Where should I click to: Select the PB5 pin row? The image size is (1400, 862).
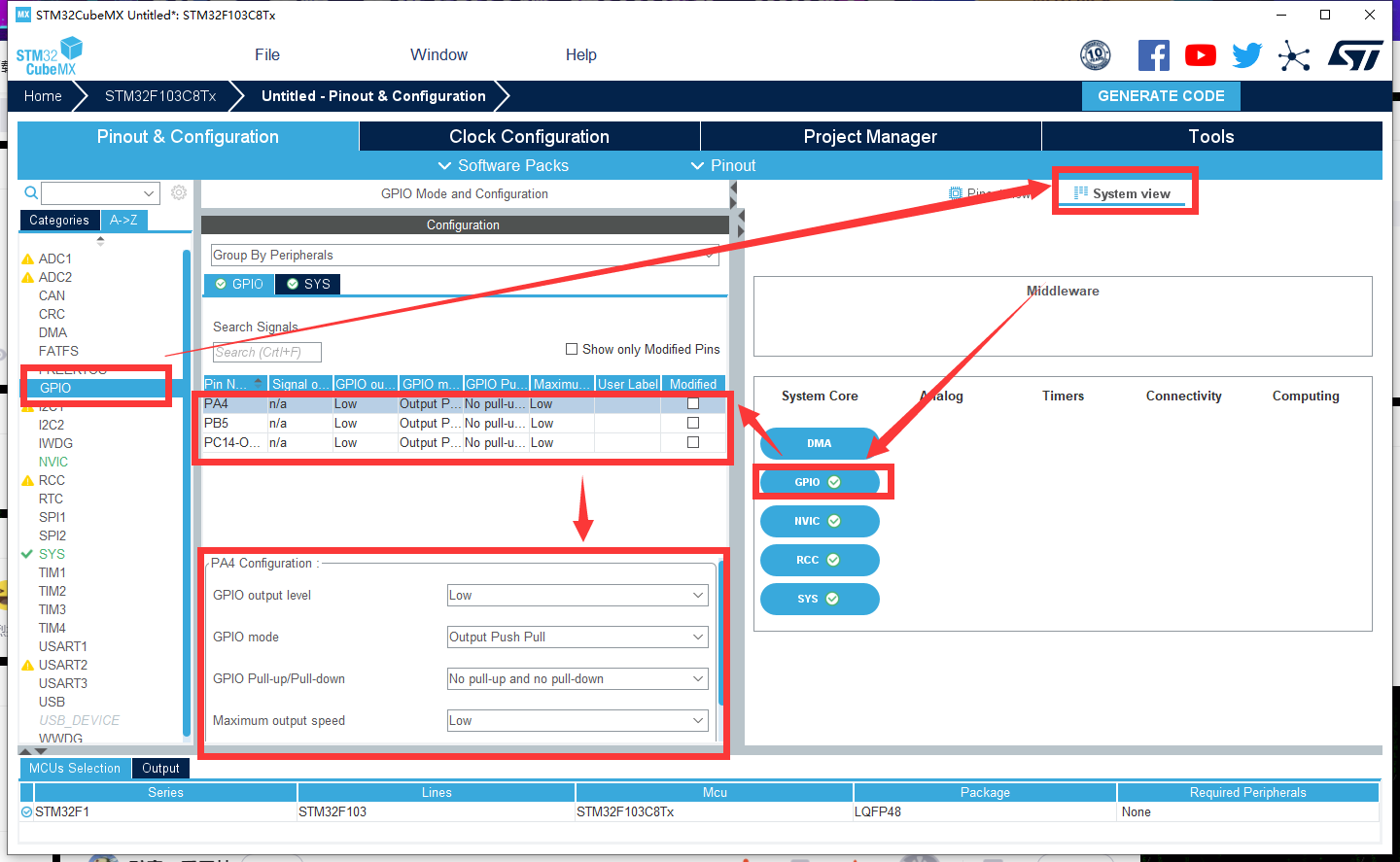[464, 423]
